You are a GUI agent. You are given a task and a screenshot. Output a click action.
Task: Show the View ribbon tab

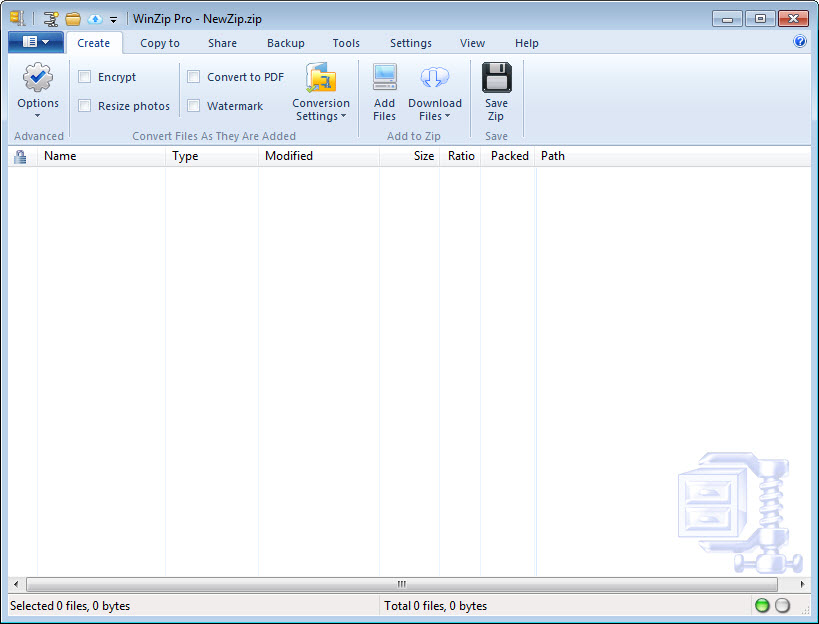473,43
